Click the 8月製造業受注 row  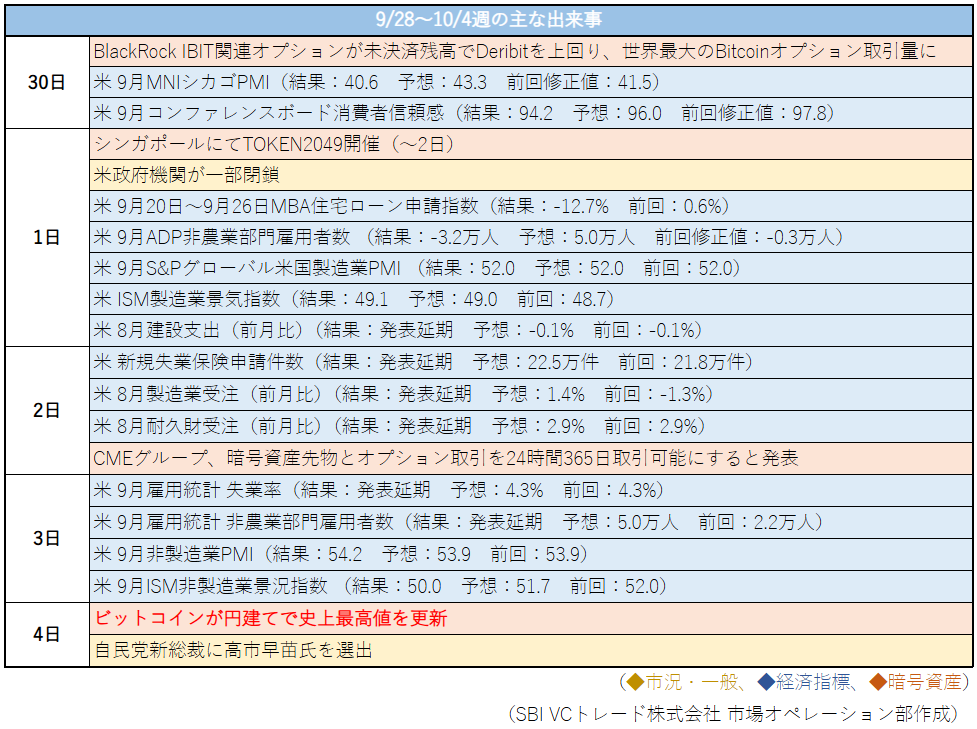click(531, 394)
